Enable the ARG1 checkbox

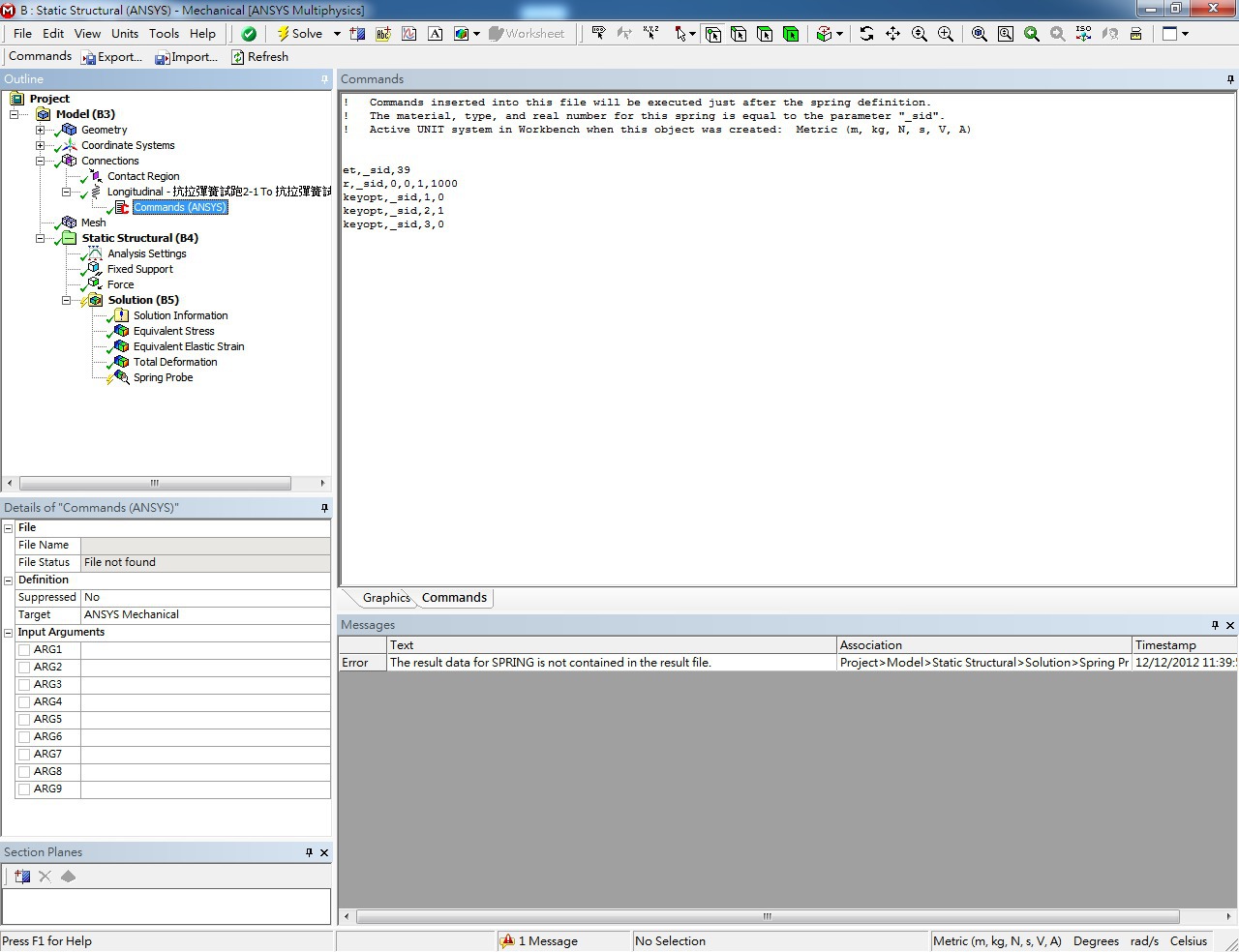pyautogui.click(x=24, y=650)
